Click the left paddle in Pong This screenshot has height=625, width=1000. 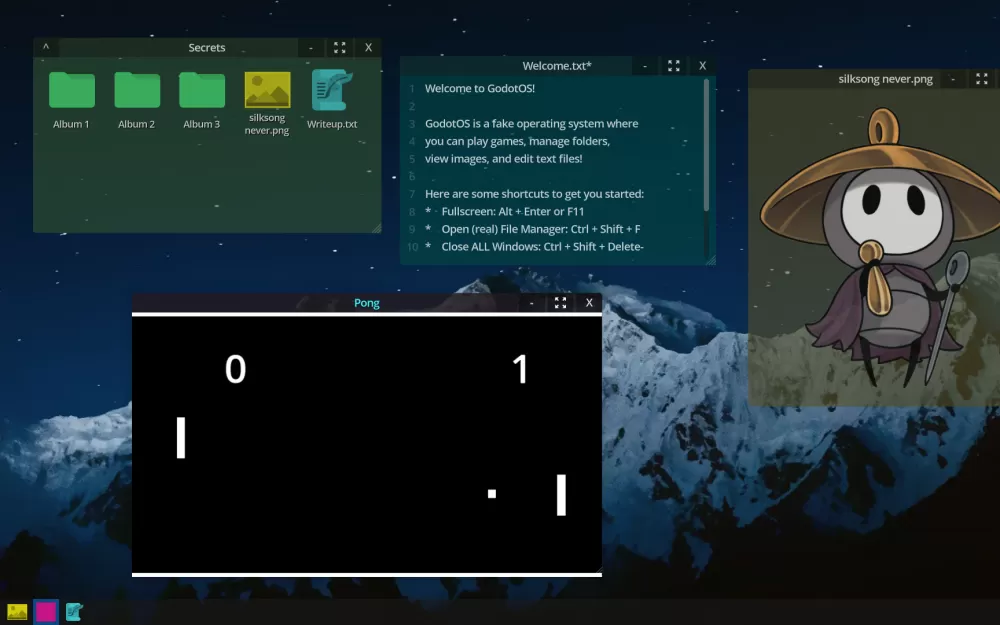[x=181, y=438]
